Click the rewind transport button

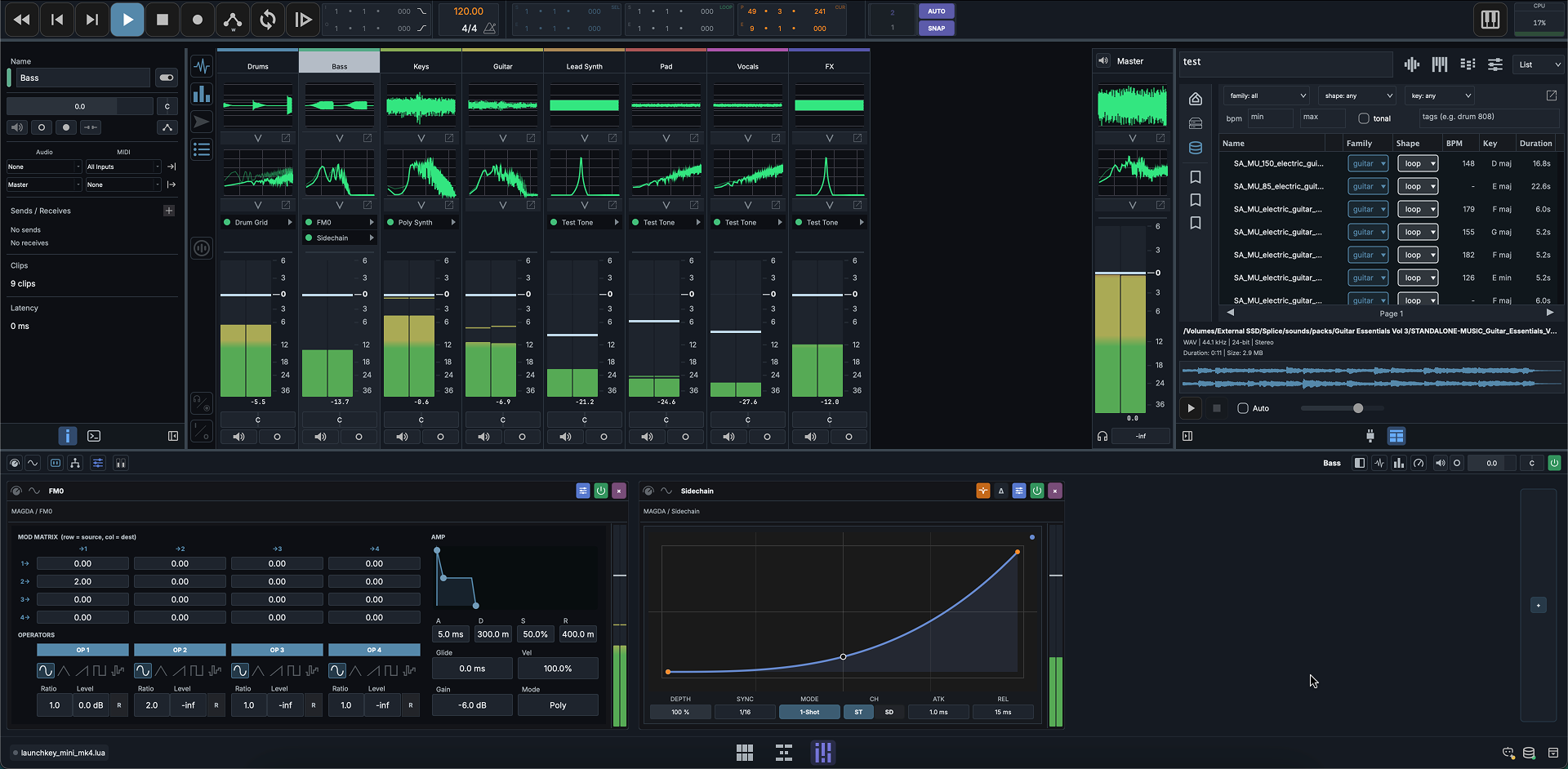click(x=22, y=20)
